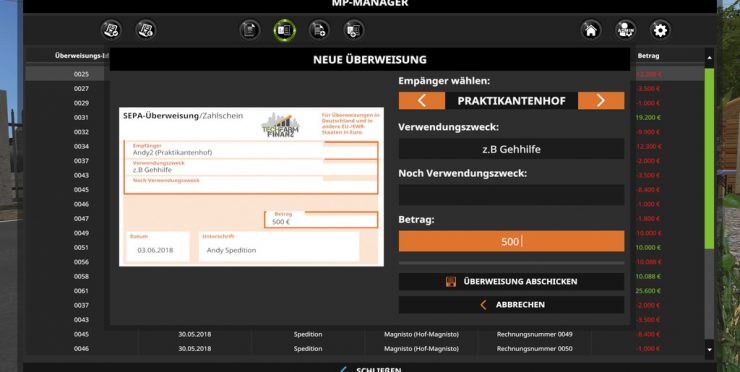
Task: Click the new transfer plus icon
Action: (354, 30)
